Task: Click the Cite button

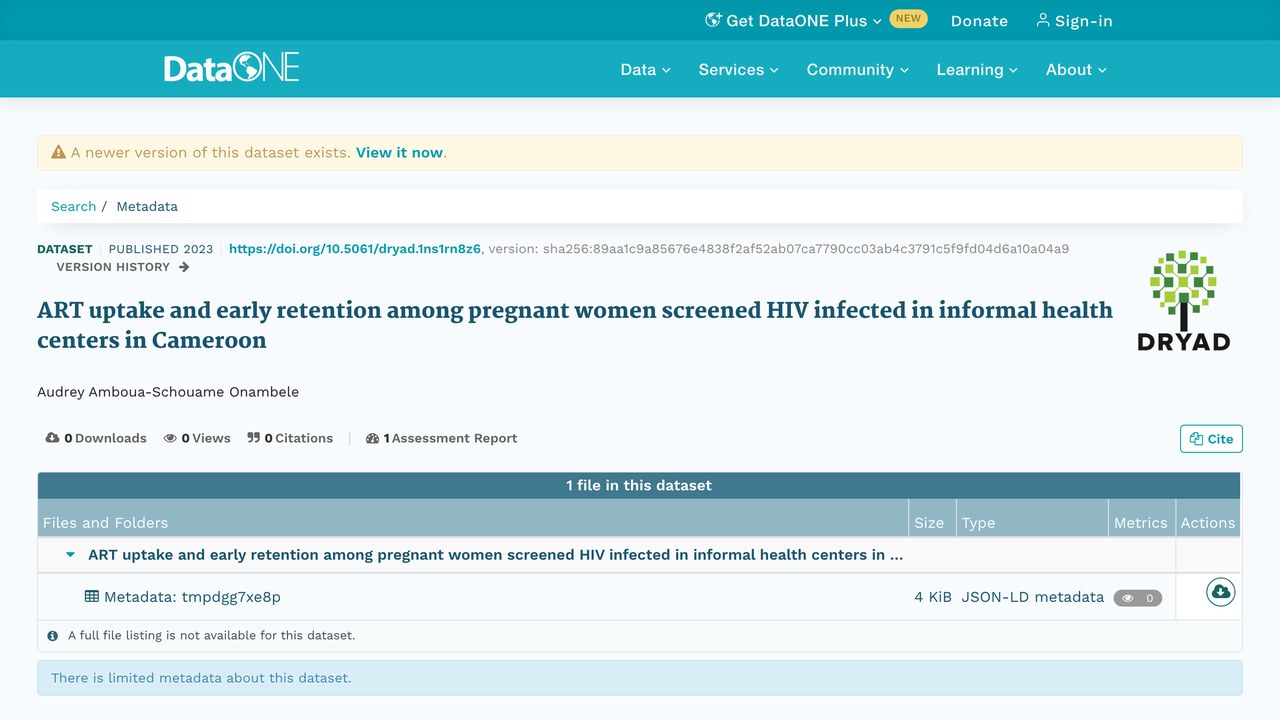Action: coord(1211,439)
